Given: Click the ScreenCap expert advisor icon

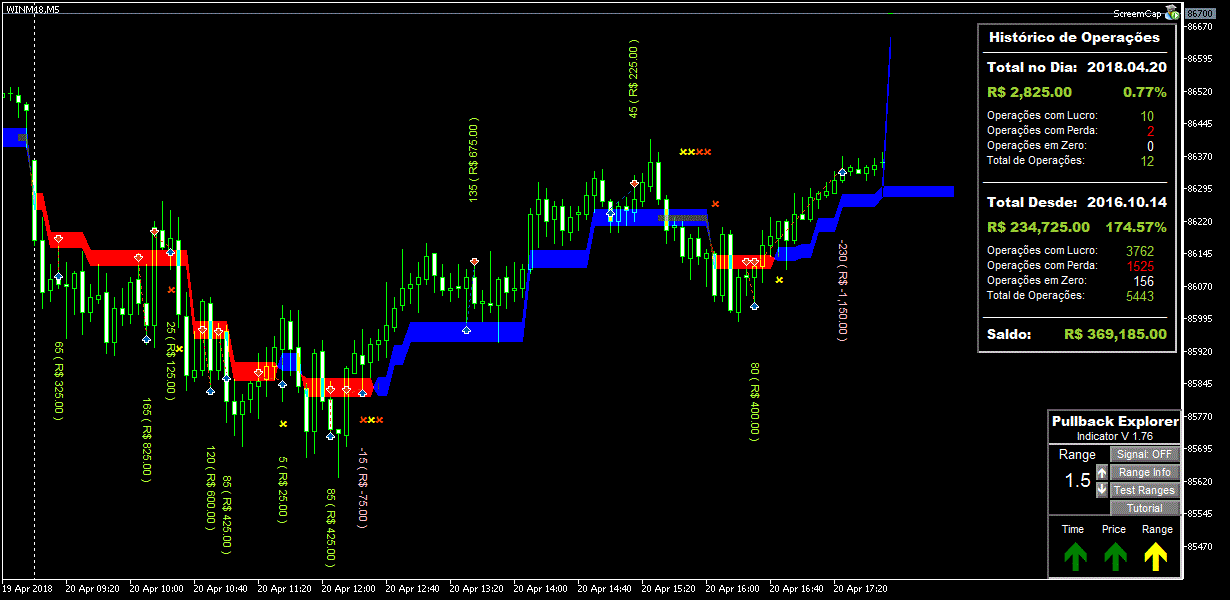Looking at the screenshot, I should tap(1171, 13).
